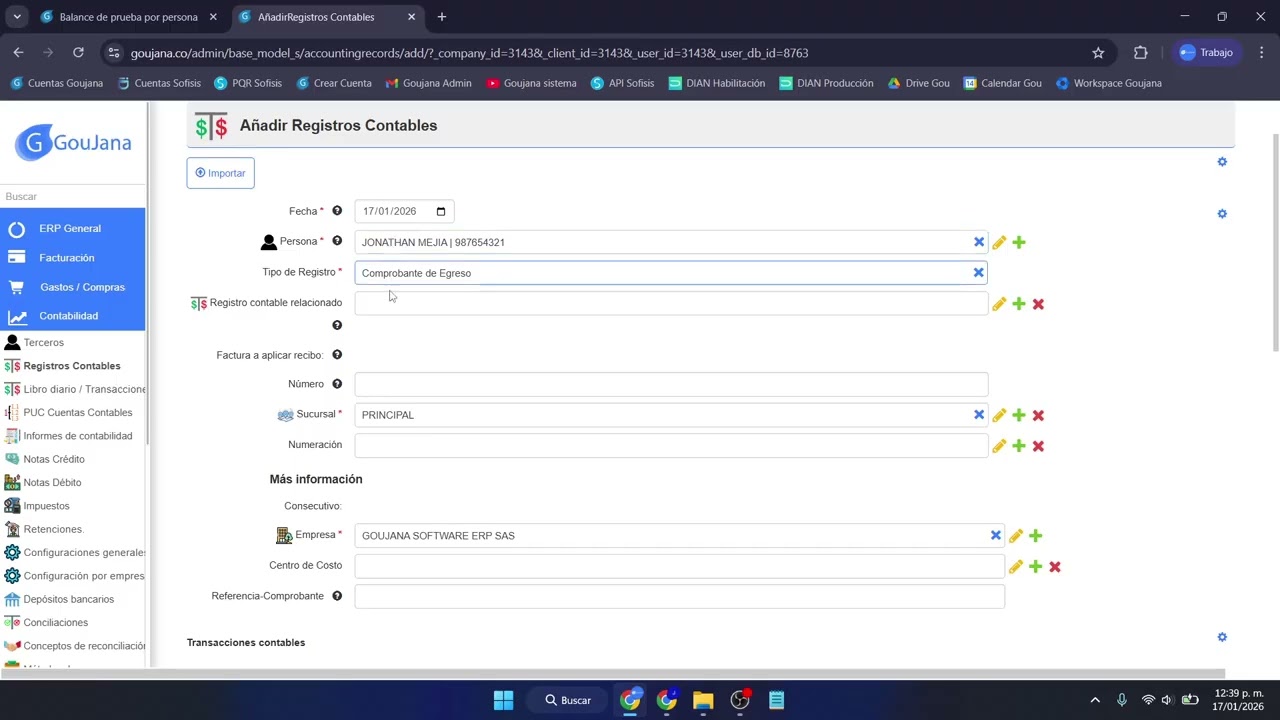Switch to Balance de prueba por persona tab
Screen dimensions: 1280x720
pos(128,17)
